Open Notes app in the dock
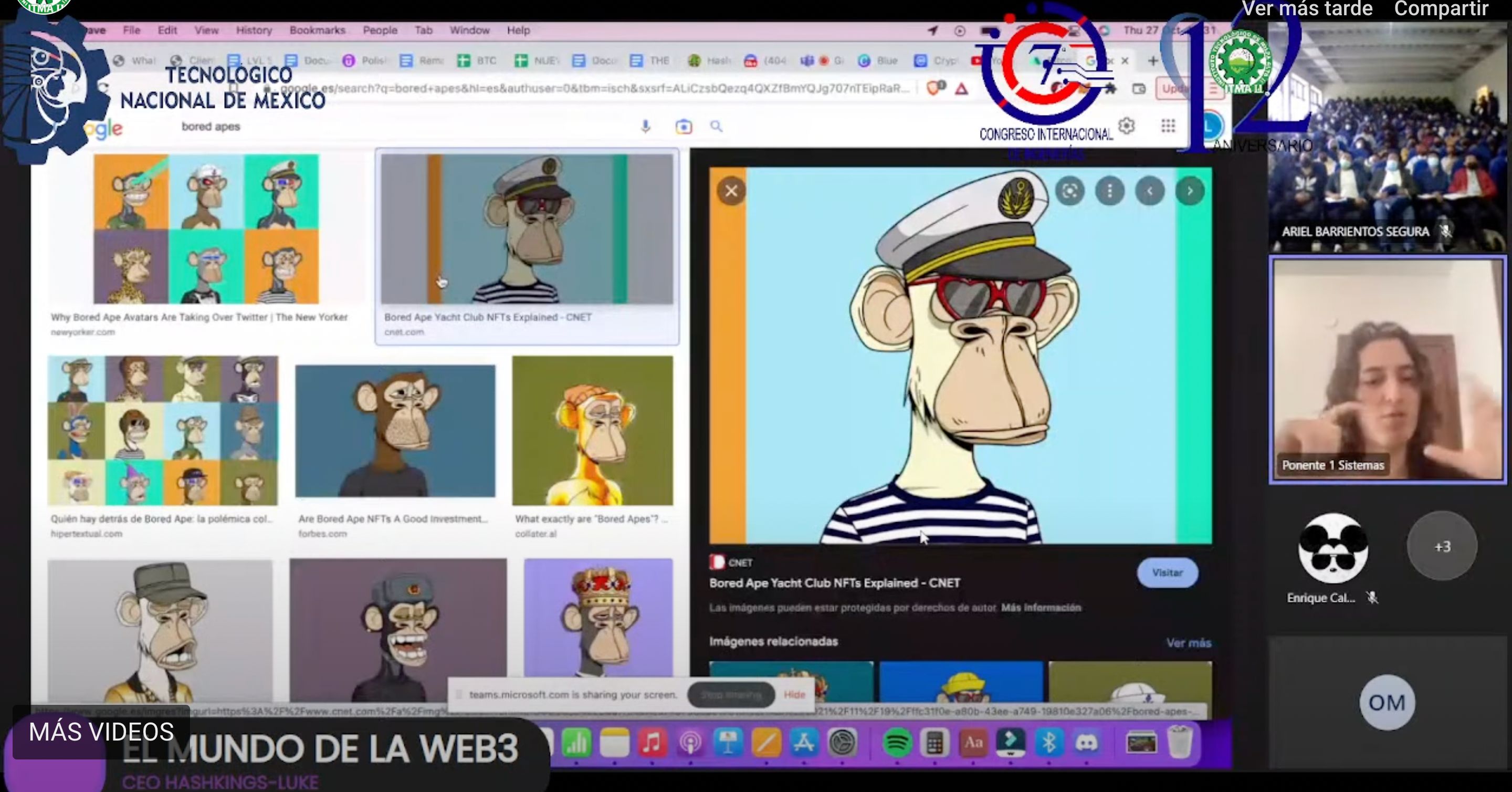 615,743
